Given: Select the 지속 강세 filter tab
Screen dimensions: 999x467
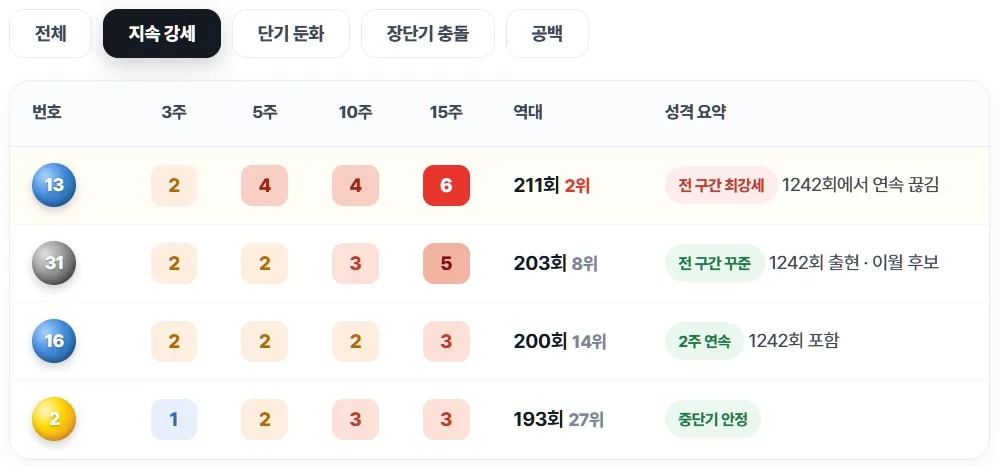Looking at the screenshot, I should pyautogui.click(x=162, y=33).
